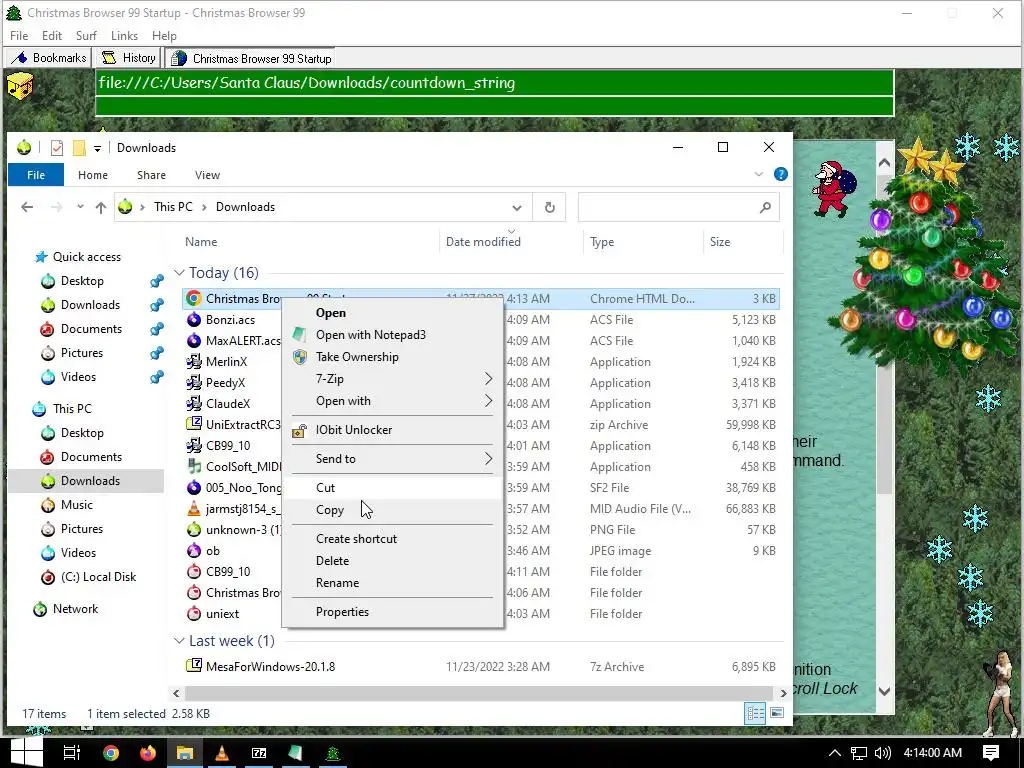Switch to the View ribbon tab
Viewport: 1024px width, 768px height.
click(208, 175)
